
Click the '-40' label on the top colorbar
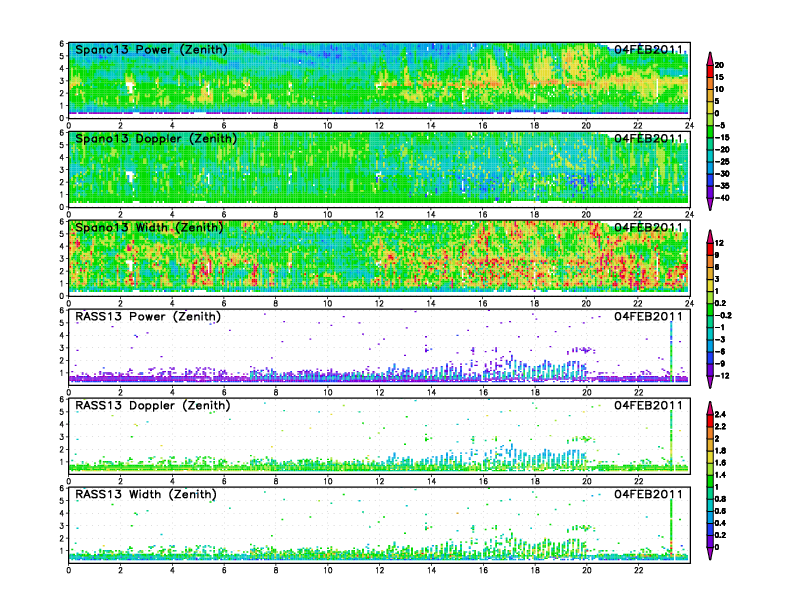(x=722, y=198)
